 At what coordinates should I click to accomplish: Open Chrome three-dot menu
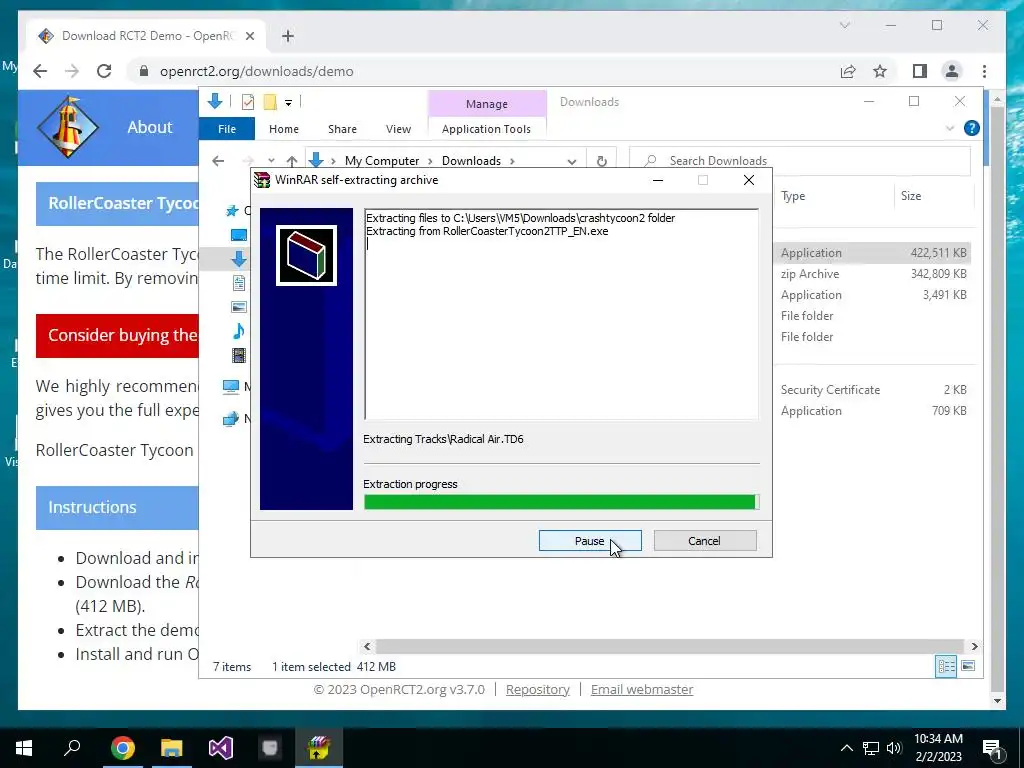point(984,71)
